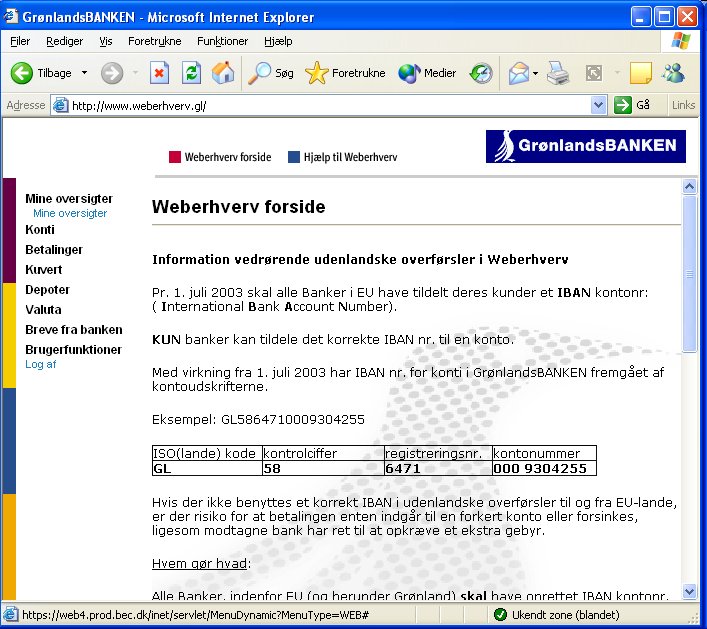
Task: Click the Windows flag logo
Action: coord(680,41)
